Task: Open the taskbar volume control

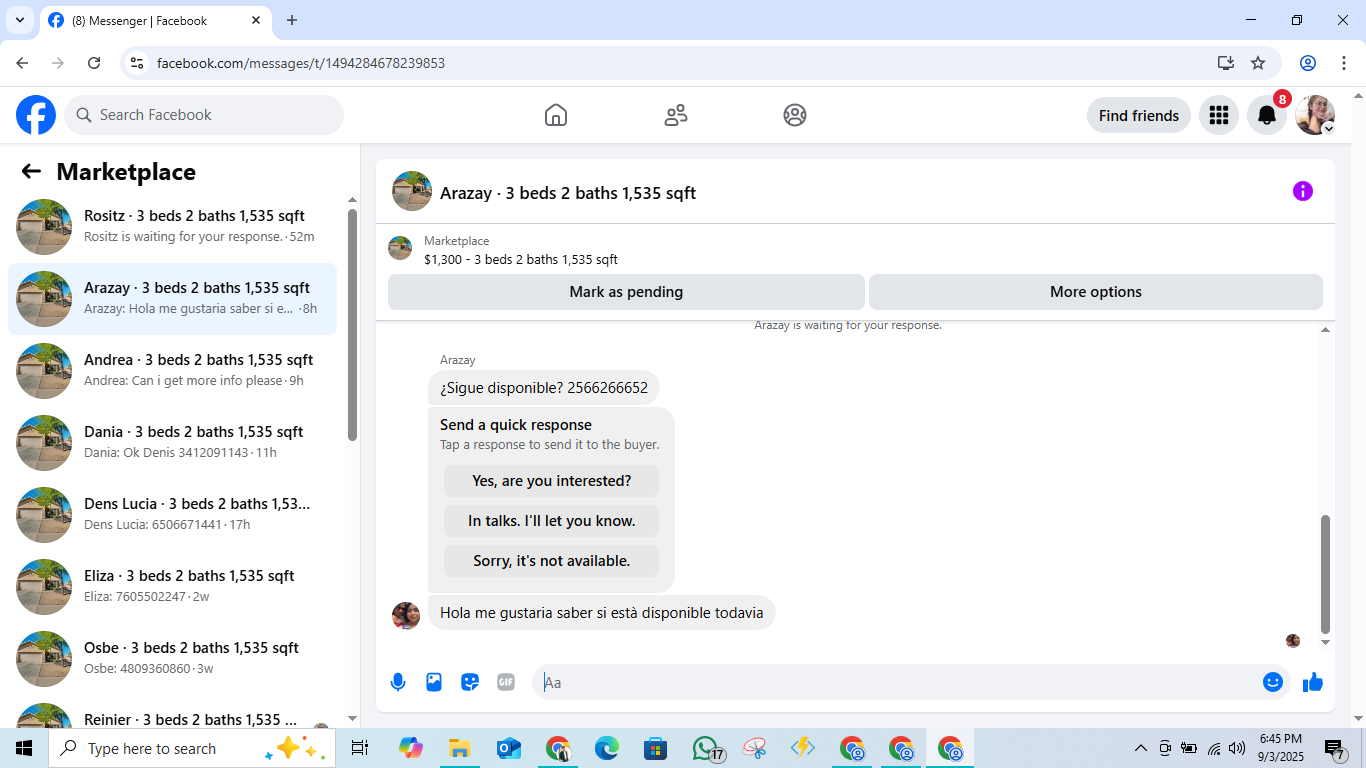Action: [x=1237, y=748]
